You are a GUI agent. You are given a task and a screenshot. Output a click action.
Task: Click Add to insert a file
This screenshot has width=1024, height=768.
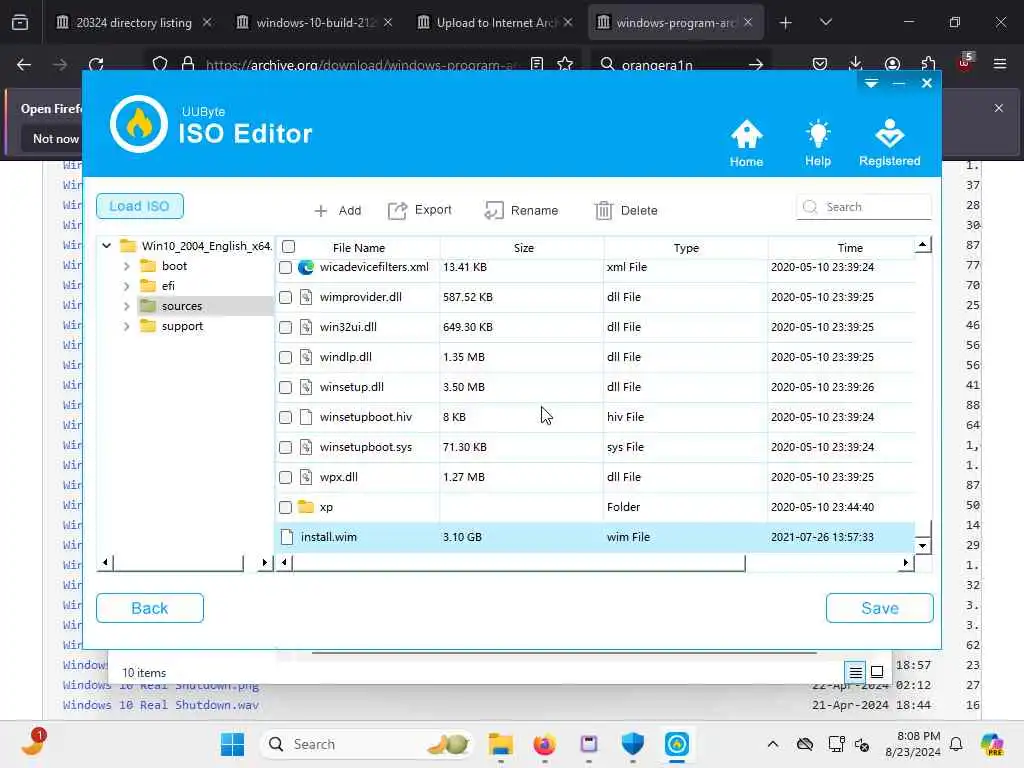[x=338, y=210]
